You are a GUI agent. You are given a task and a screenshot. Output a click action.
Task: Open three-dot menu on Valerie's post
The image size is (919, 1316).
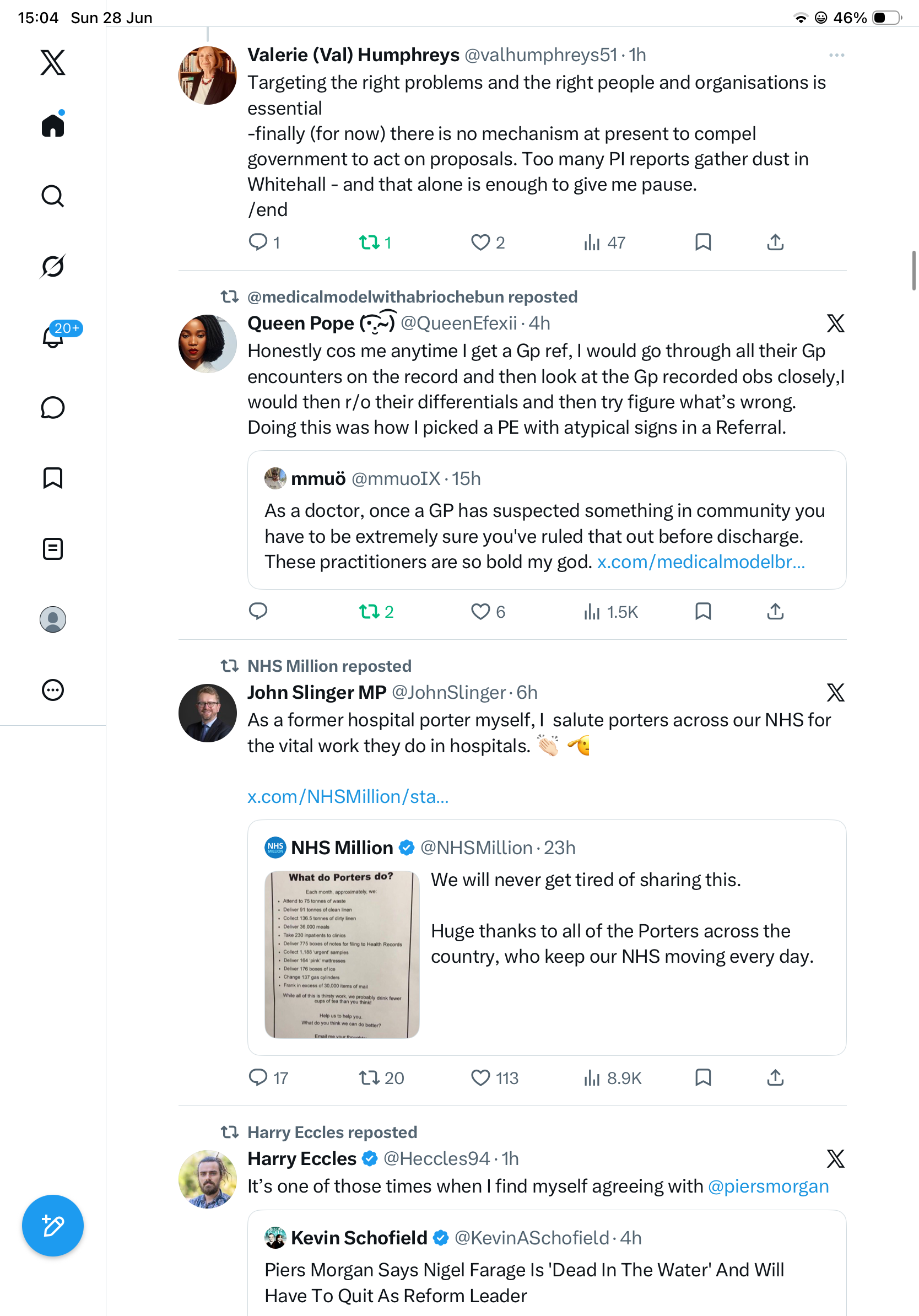coord(836,55)
